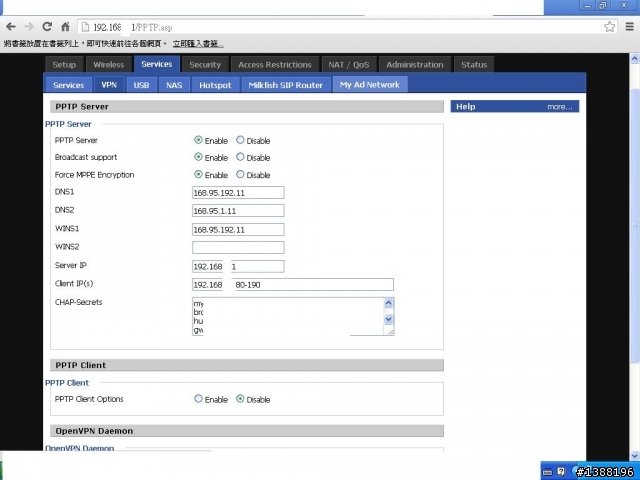Click the page scrollbar up arrow
Screen dimensions: 640x480
coord(635,58)
